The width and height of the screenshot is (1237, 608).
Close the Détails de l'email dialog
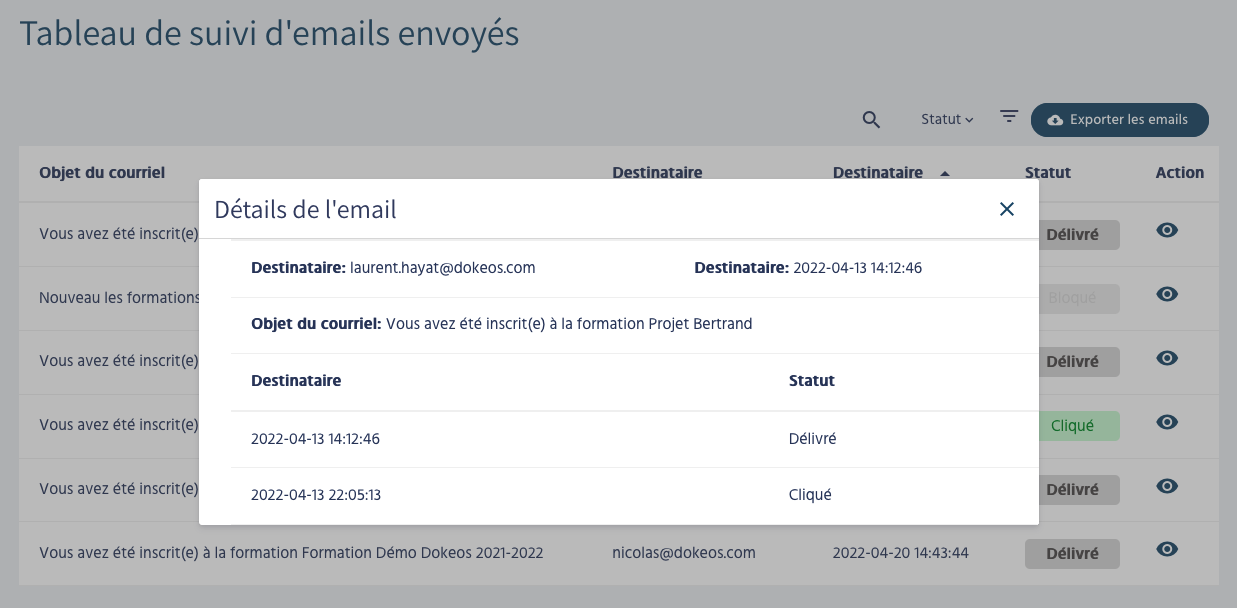[1006, 209]
